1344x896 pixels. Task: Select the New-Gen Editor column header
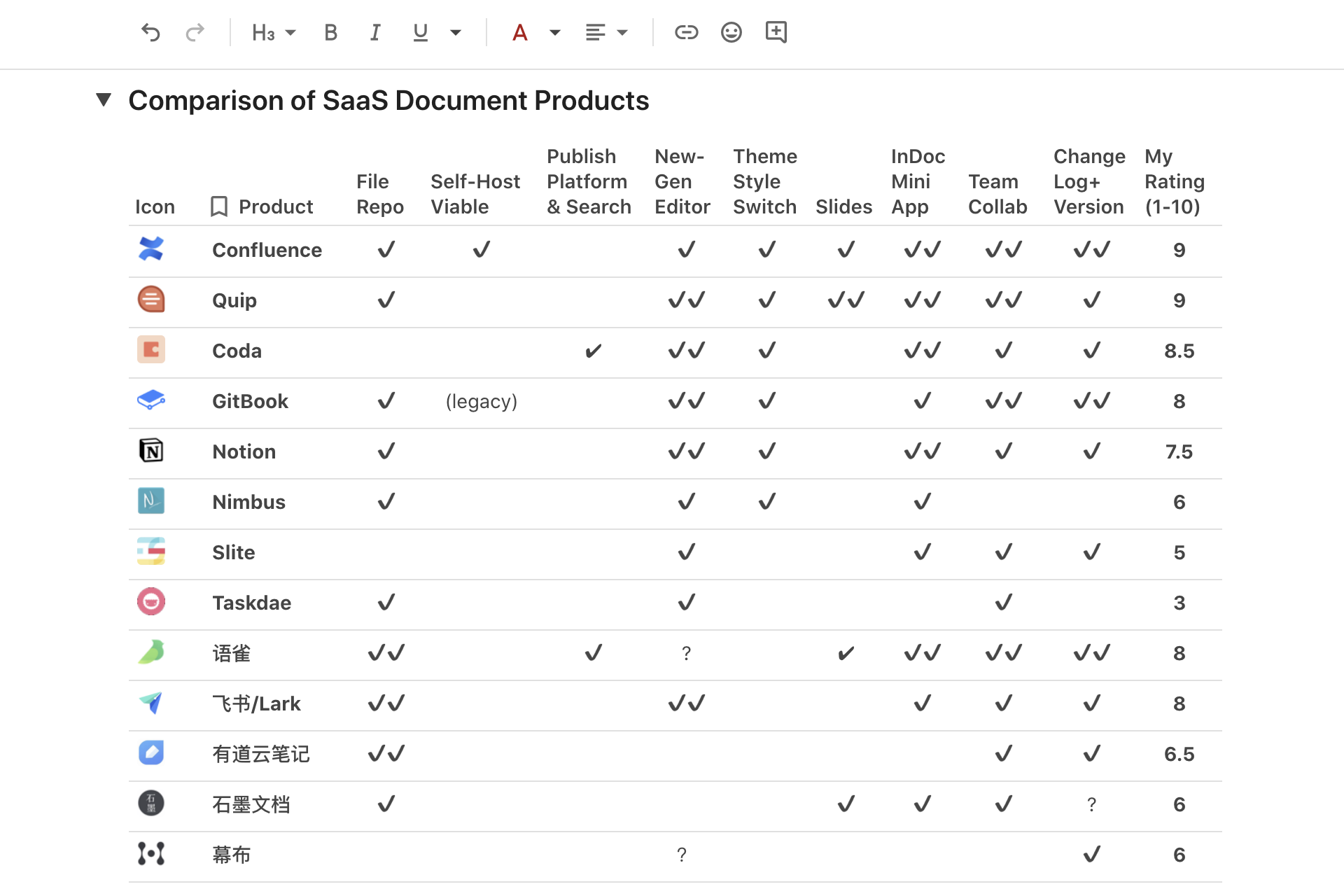[682, 181]
